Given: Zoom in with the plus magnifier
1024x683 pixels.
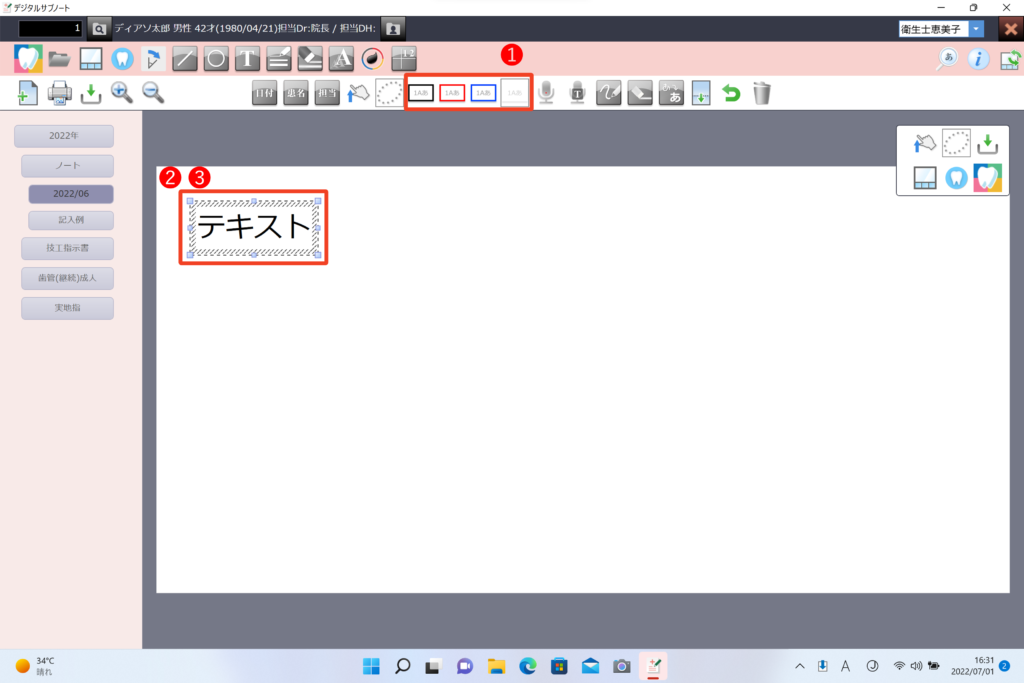Looking at the screenshot, I should click(122, 93).
